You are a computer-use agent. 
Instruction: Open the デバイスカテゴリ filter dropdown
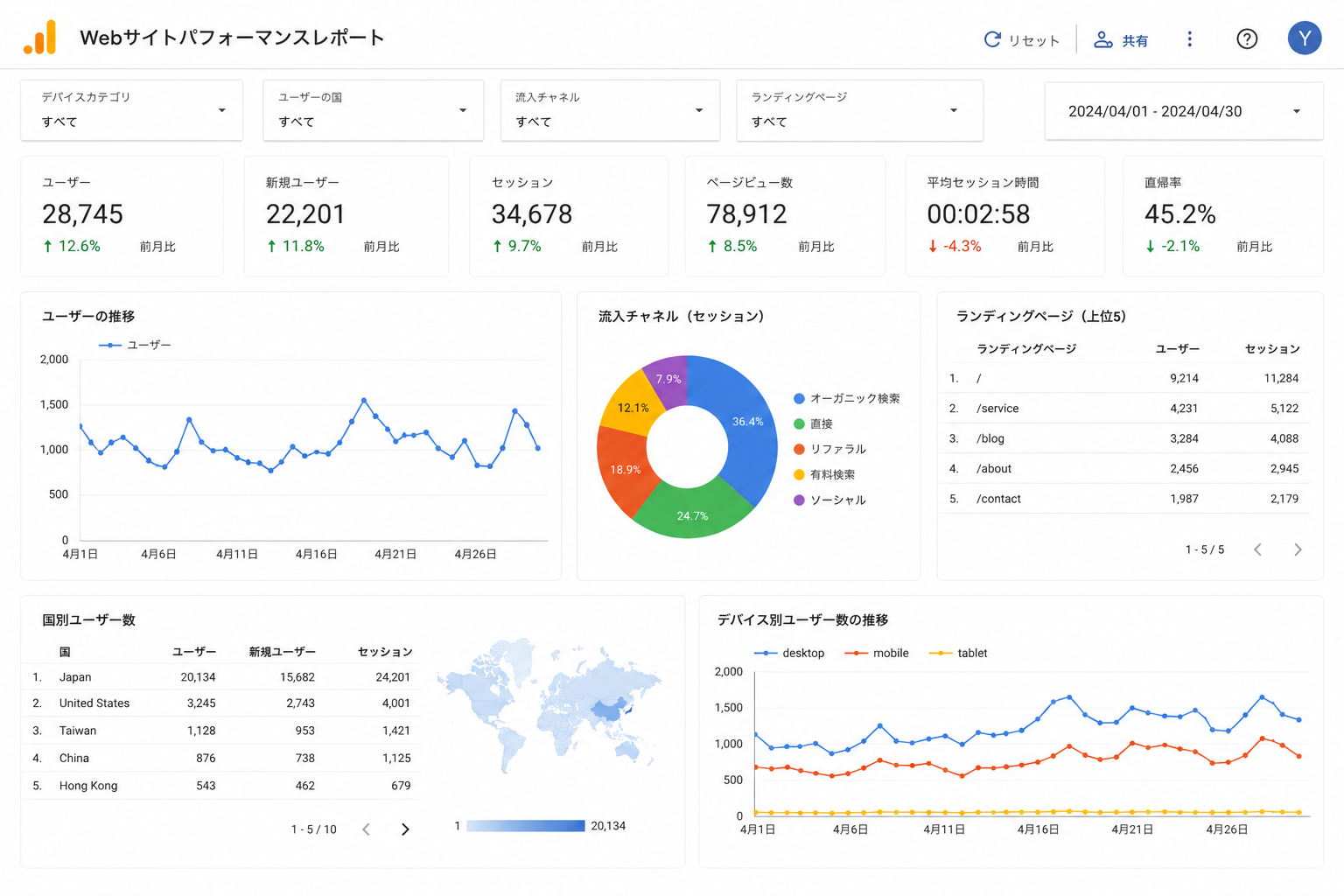coord(131,110)
